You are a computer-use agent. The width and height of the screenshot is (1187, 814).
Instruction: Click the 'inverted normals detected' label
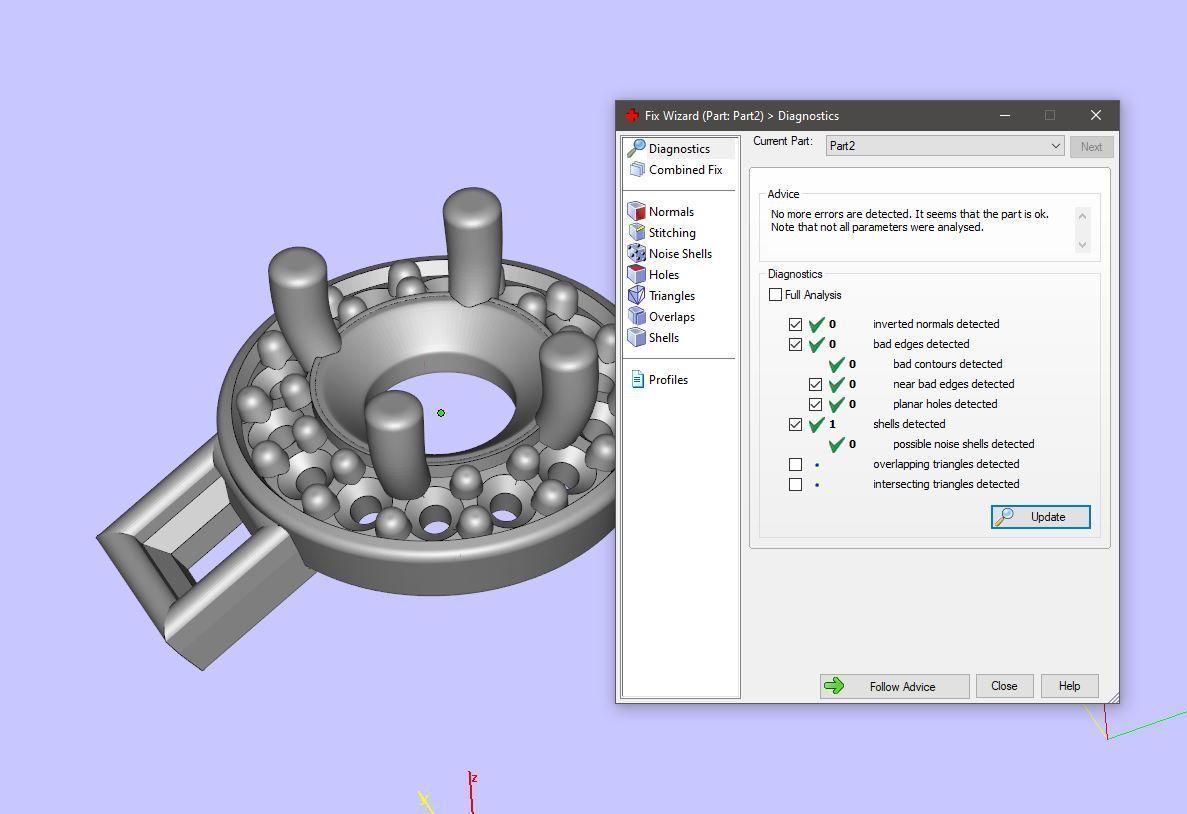(x=936, y=324)
